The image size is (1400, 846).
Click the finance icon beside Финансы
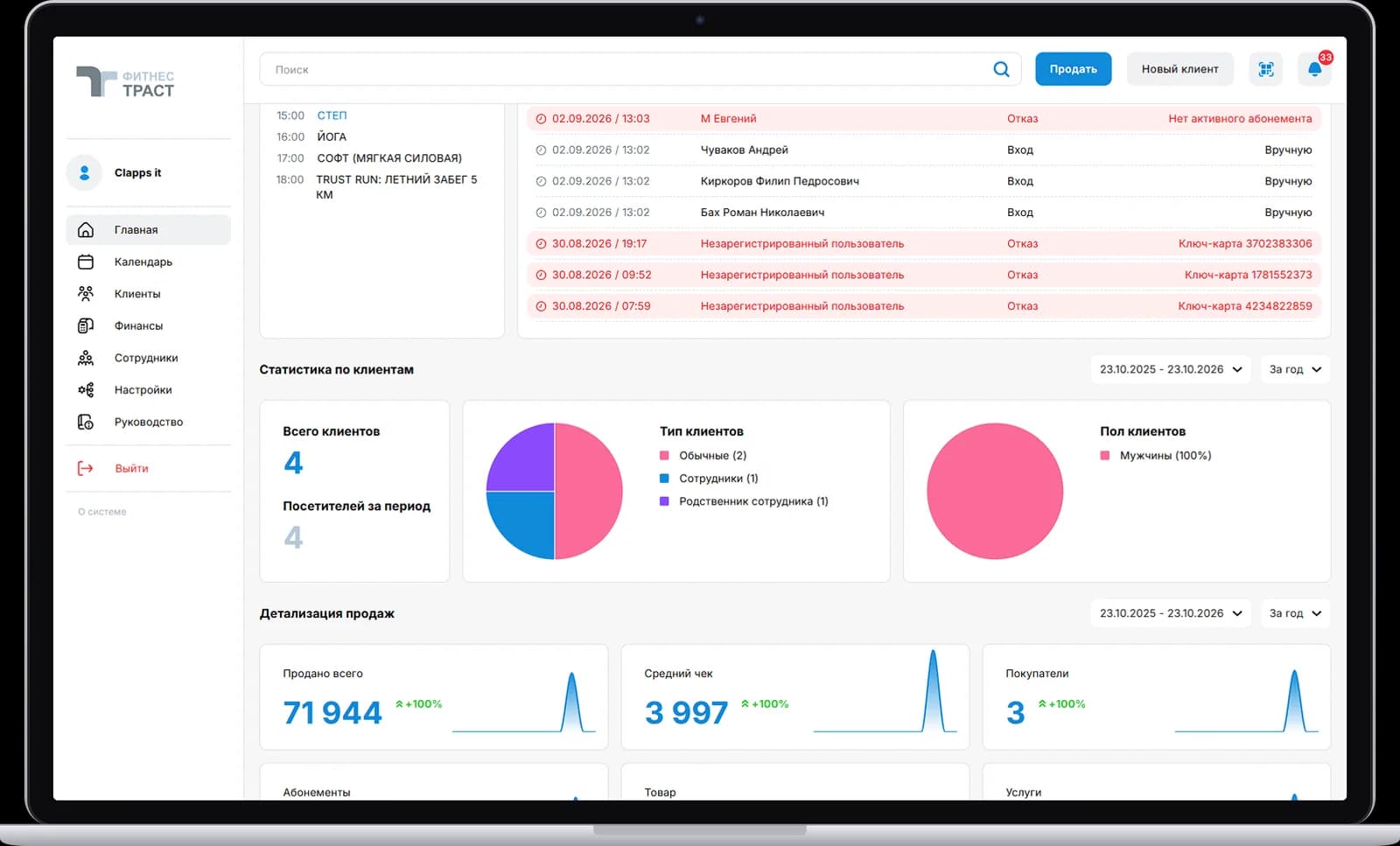click(x=86, y=325)
